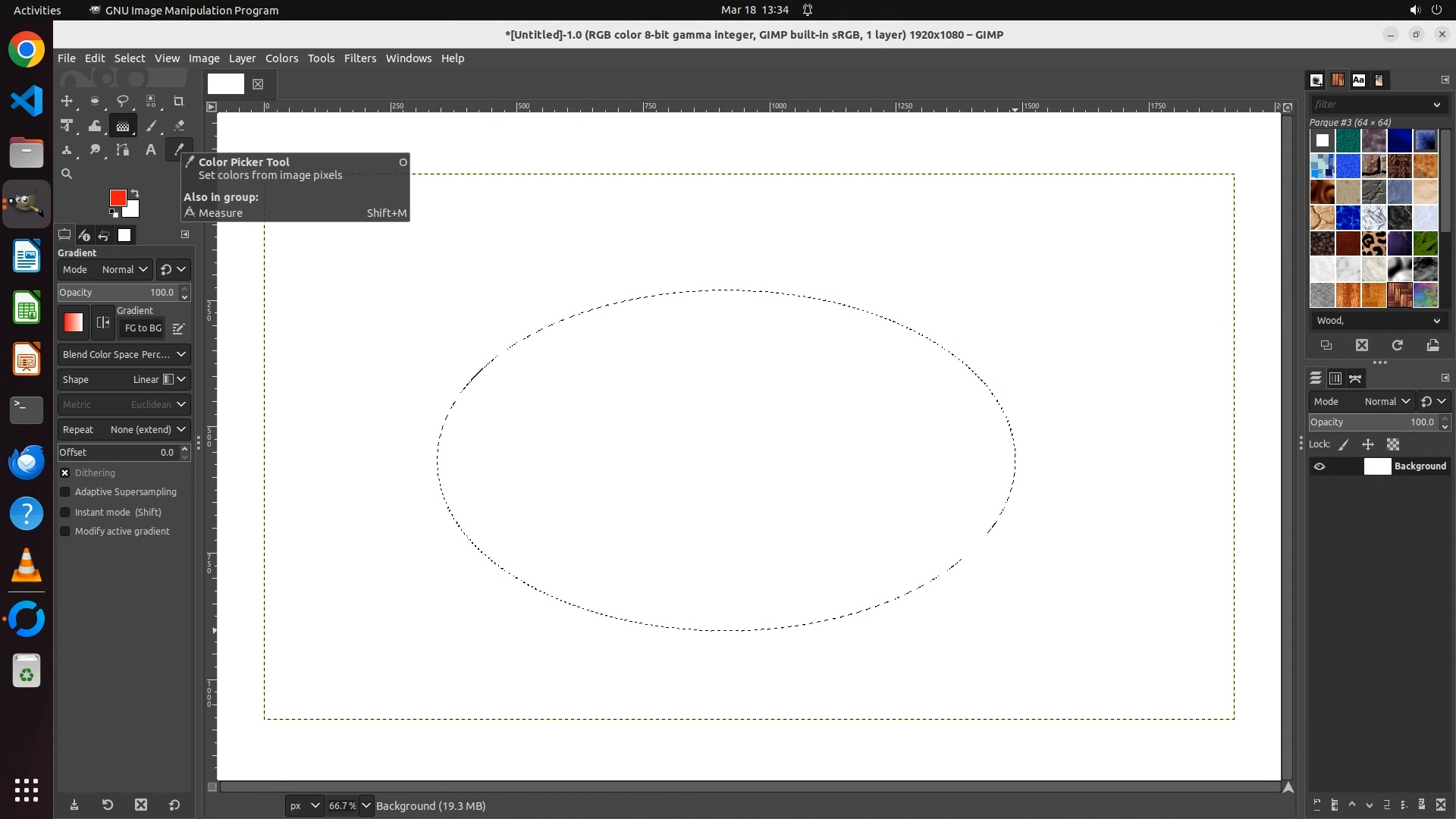Hide the Background layer with eye icon

pyautogui.click(x=1319, y=466)
